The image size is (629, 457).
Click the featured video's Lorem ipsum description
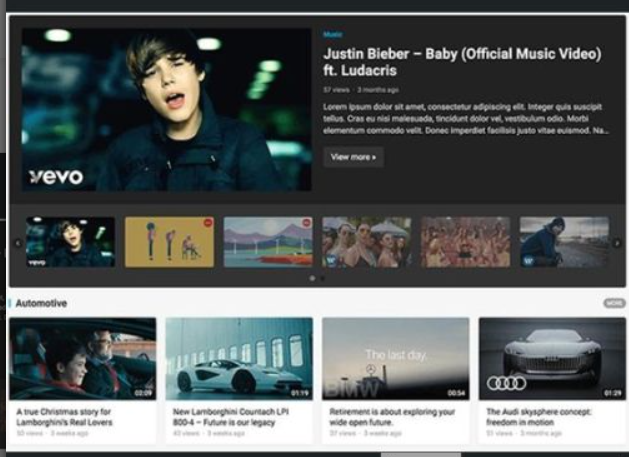click(466, 118)
